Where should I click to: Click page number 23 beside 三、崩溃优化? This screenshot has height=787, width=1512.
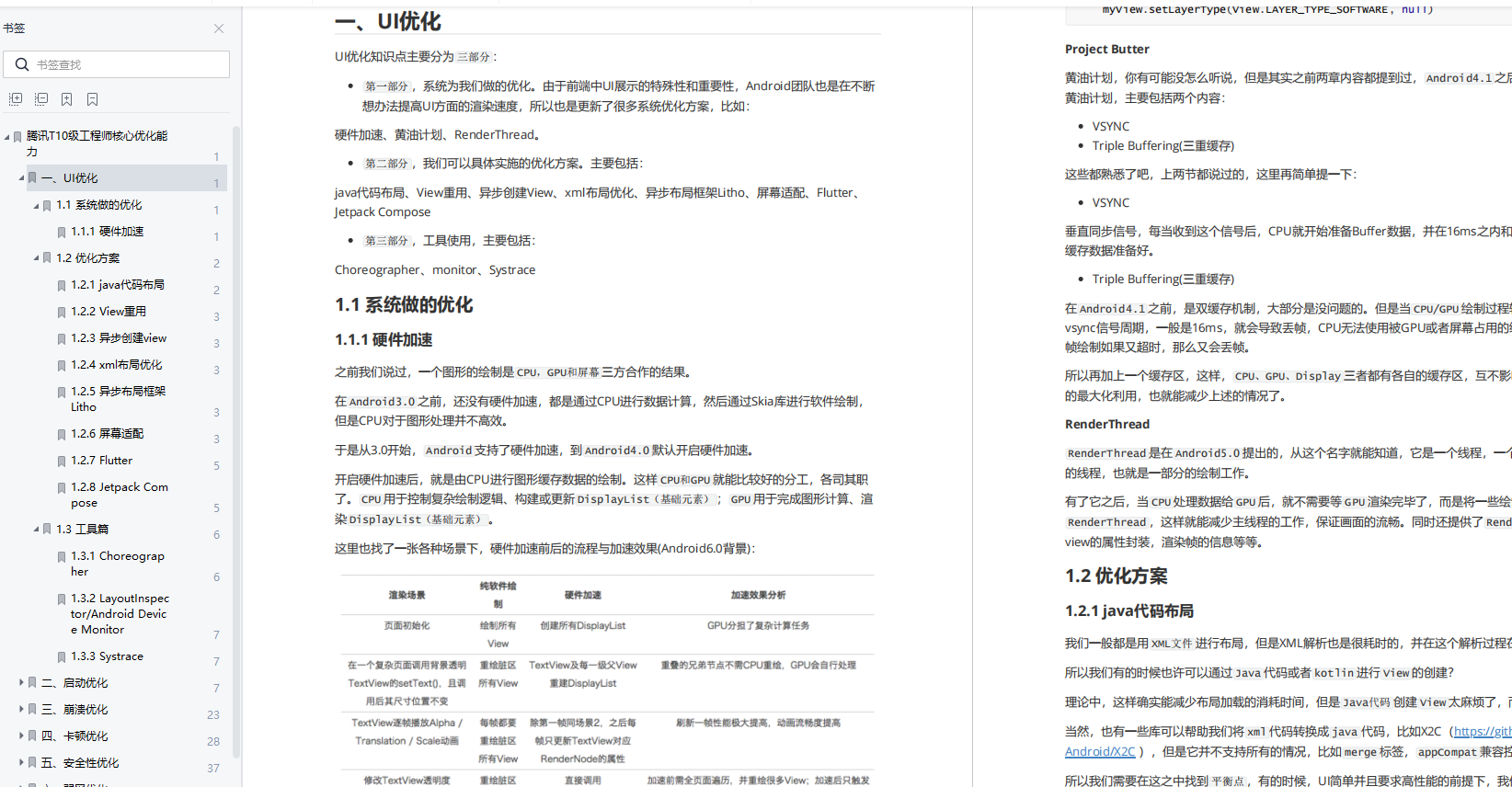213,715
